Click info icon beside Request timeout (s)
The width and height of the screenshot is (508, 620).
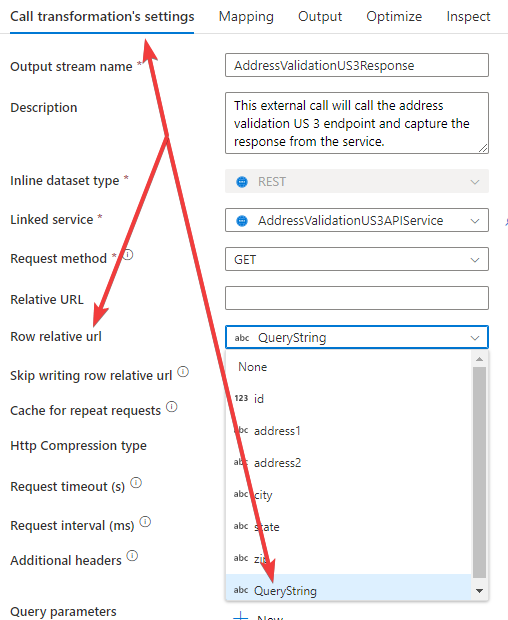tap(136, 483)
